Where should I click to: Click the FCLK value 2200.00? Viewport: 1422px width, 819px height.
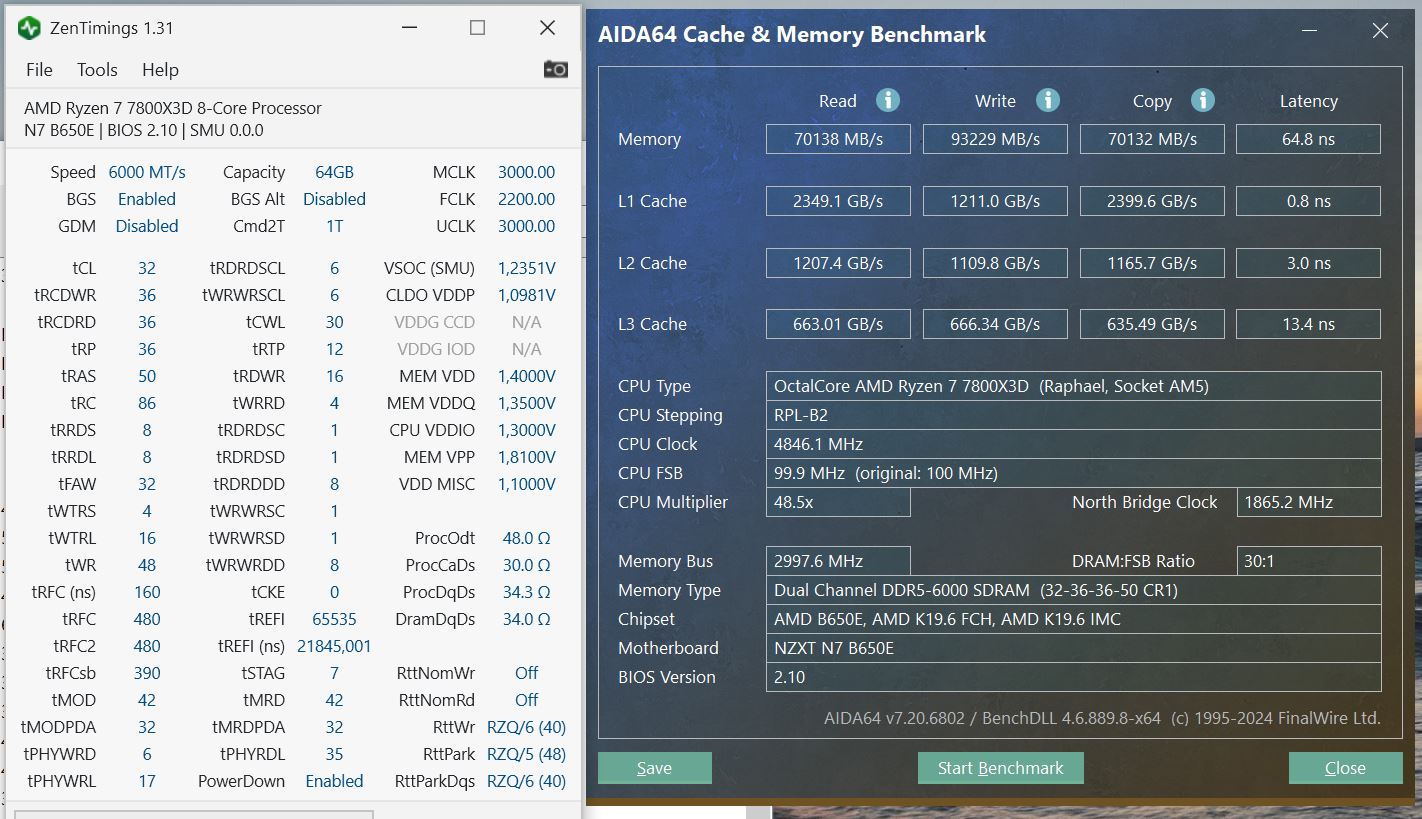(x=526, y=199)
